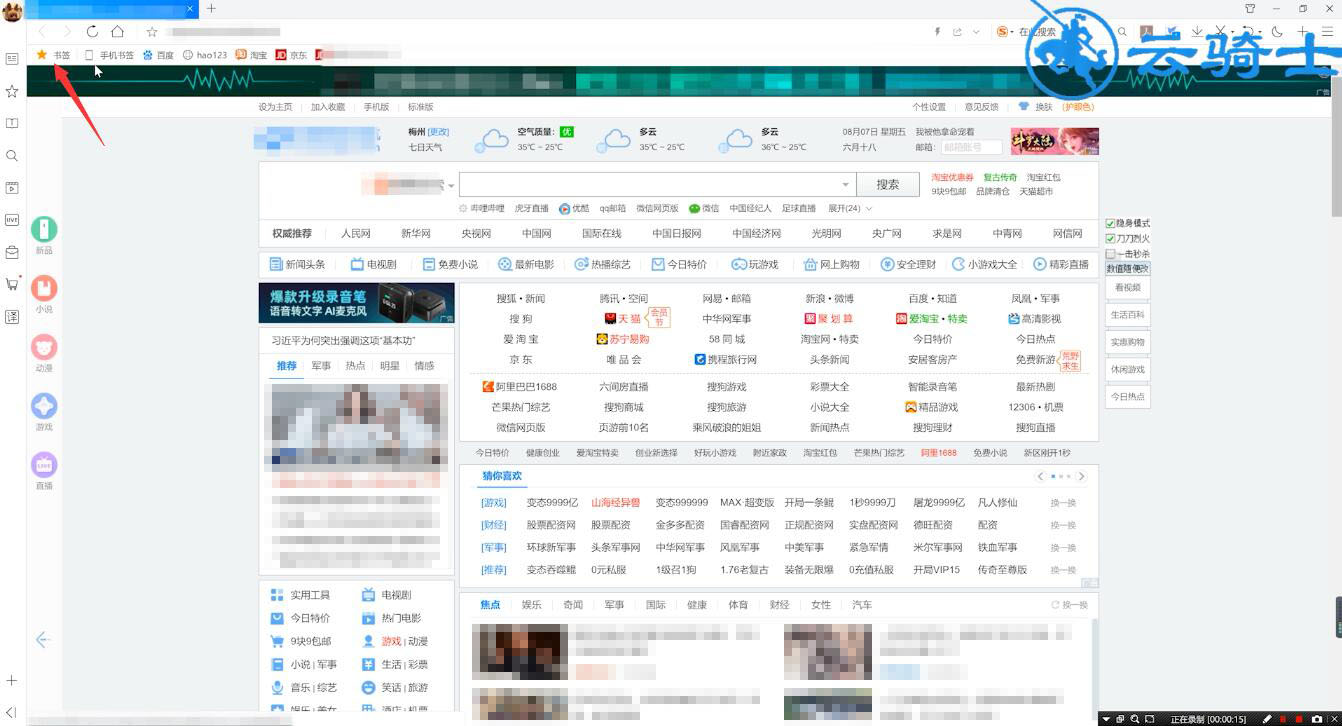
Task: Switch to the 财经 tab
Action: [x=779, y=605]
